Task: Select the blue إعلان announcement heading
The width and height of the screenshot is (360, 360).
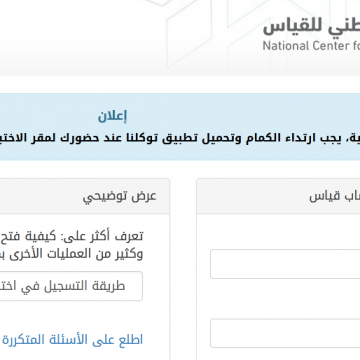Action: click(112, 117)
